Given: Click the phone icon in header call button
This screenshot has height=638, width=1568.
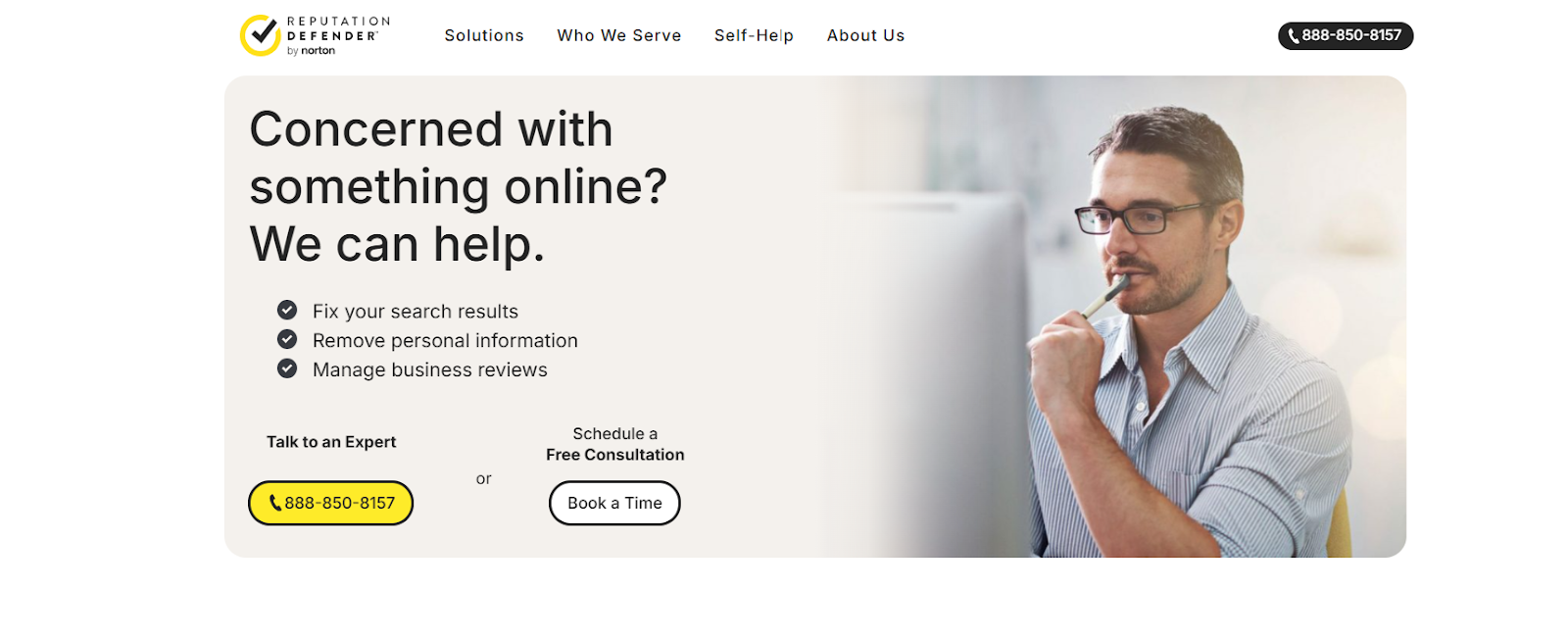Looking at the screenshot, I should point(1294,36).
